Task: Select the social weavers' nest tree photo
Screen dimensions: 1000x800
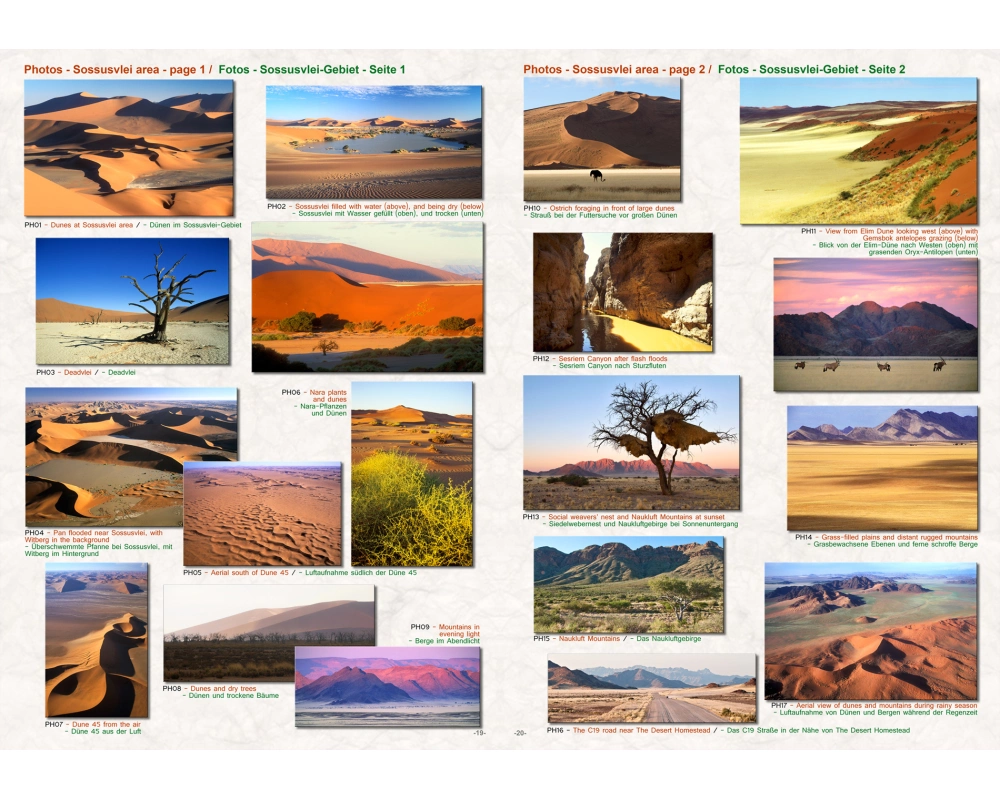Action: 631,442
